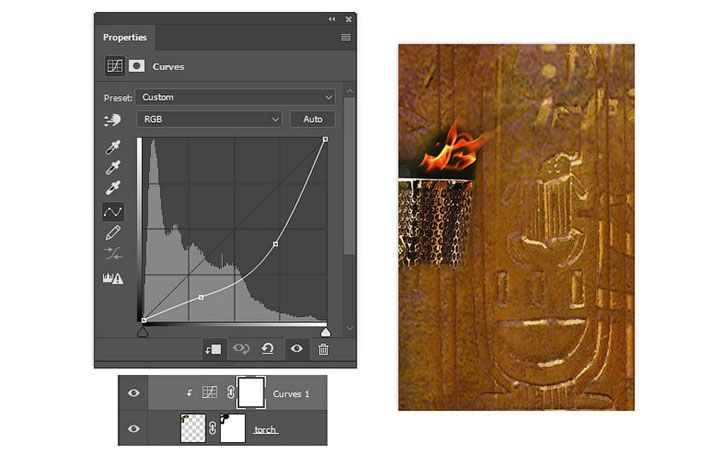Click the Curves 1 layer name
Screen dimensions: 725x455
pos(291,394)
